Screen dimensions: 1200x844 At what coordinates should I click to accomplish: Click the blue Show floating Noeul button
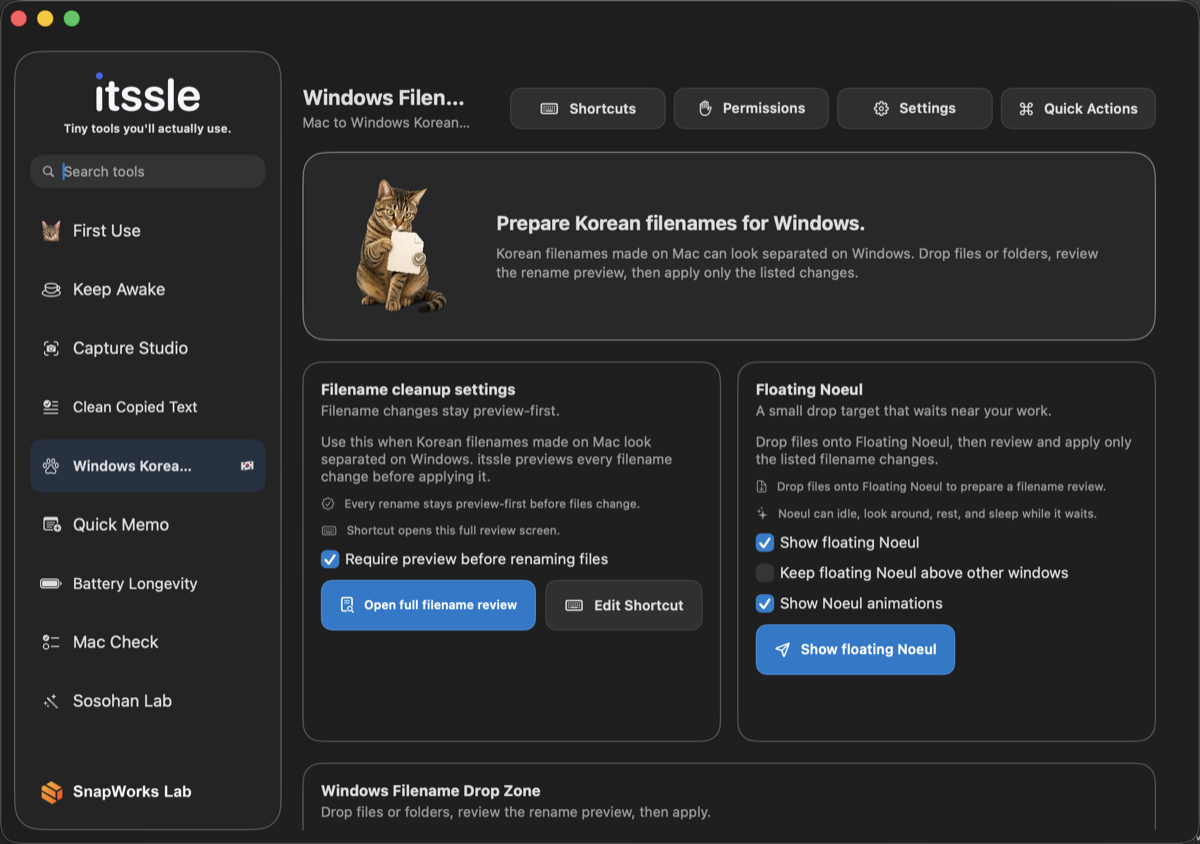pos(855,650)
